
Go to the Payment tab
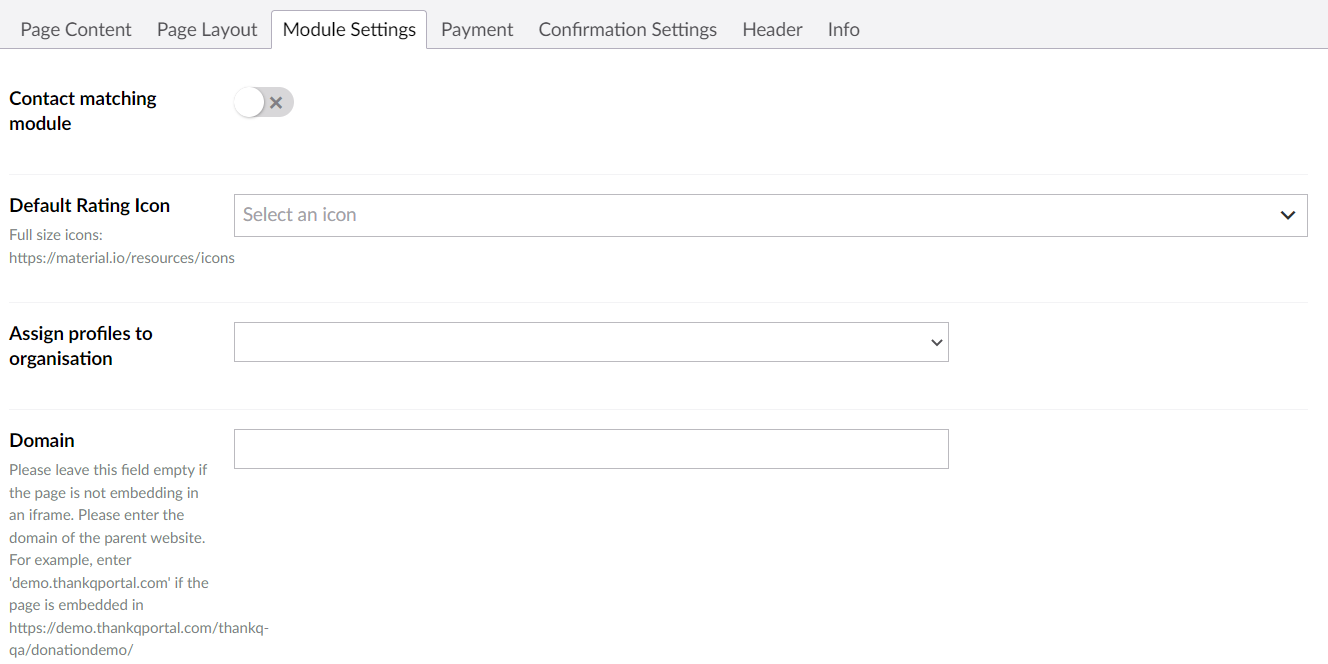477,30
